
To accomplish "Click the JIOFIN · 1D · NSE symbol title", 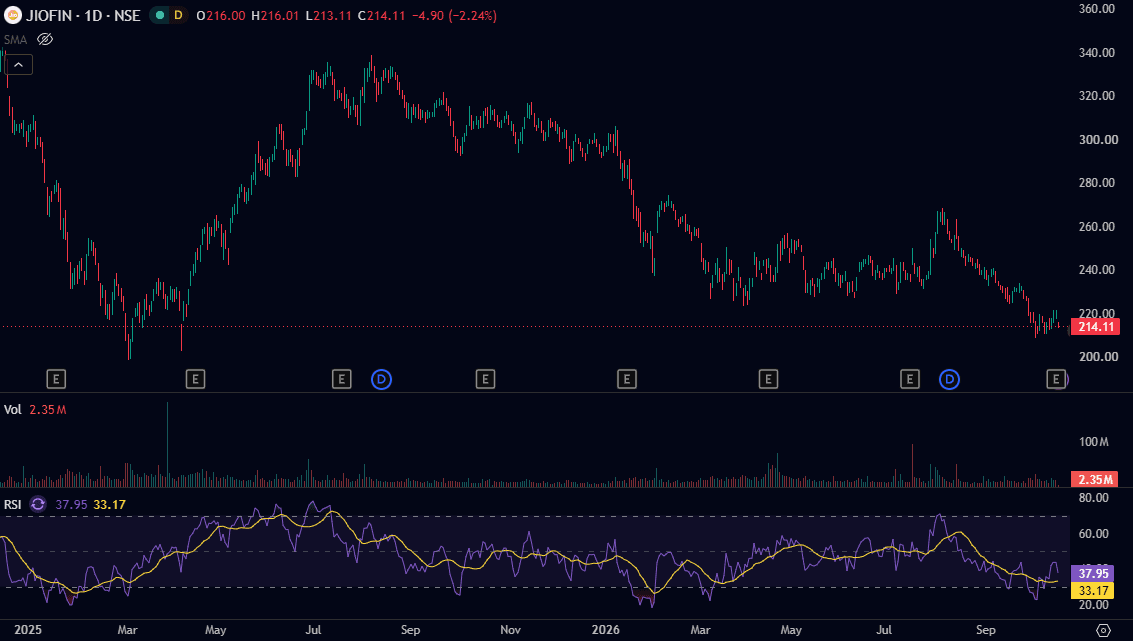I will point(83,15).
